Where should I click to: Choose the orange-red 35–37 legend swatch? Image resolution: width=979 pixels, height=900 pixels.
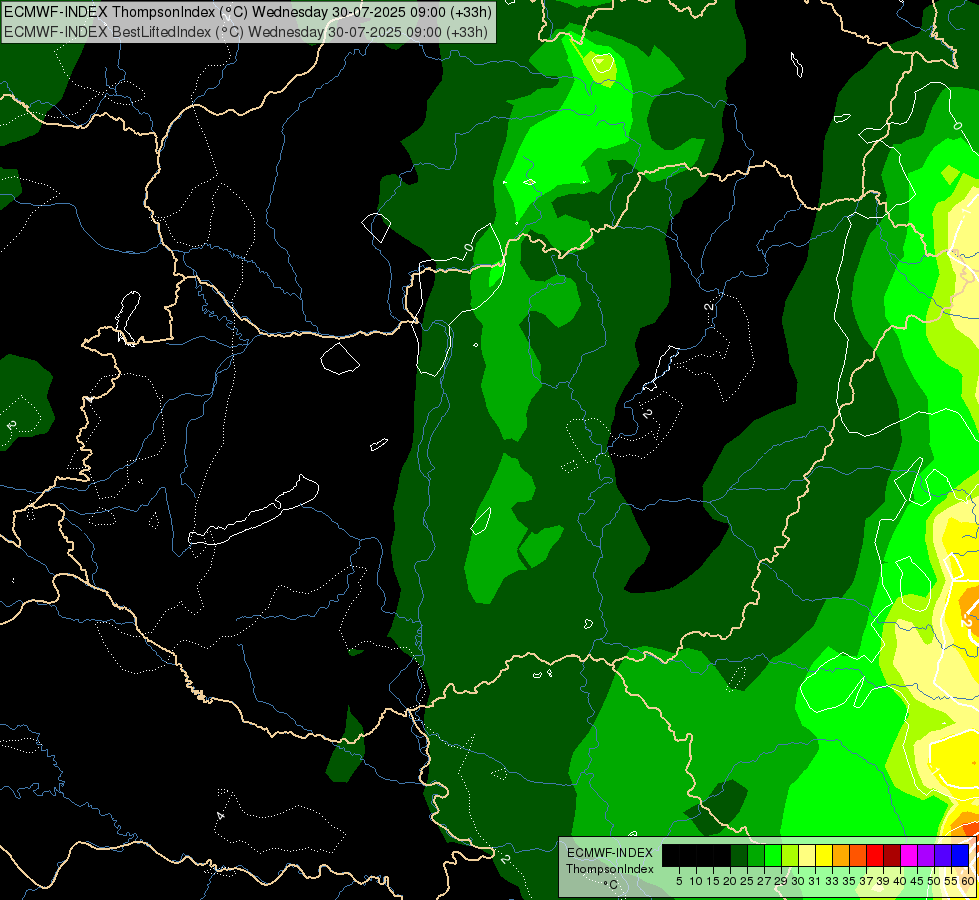click(x=858, y=855)
